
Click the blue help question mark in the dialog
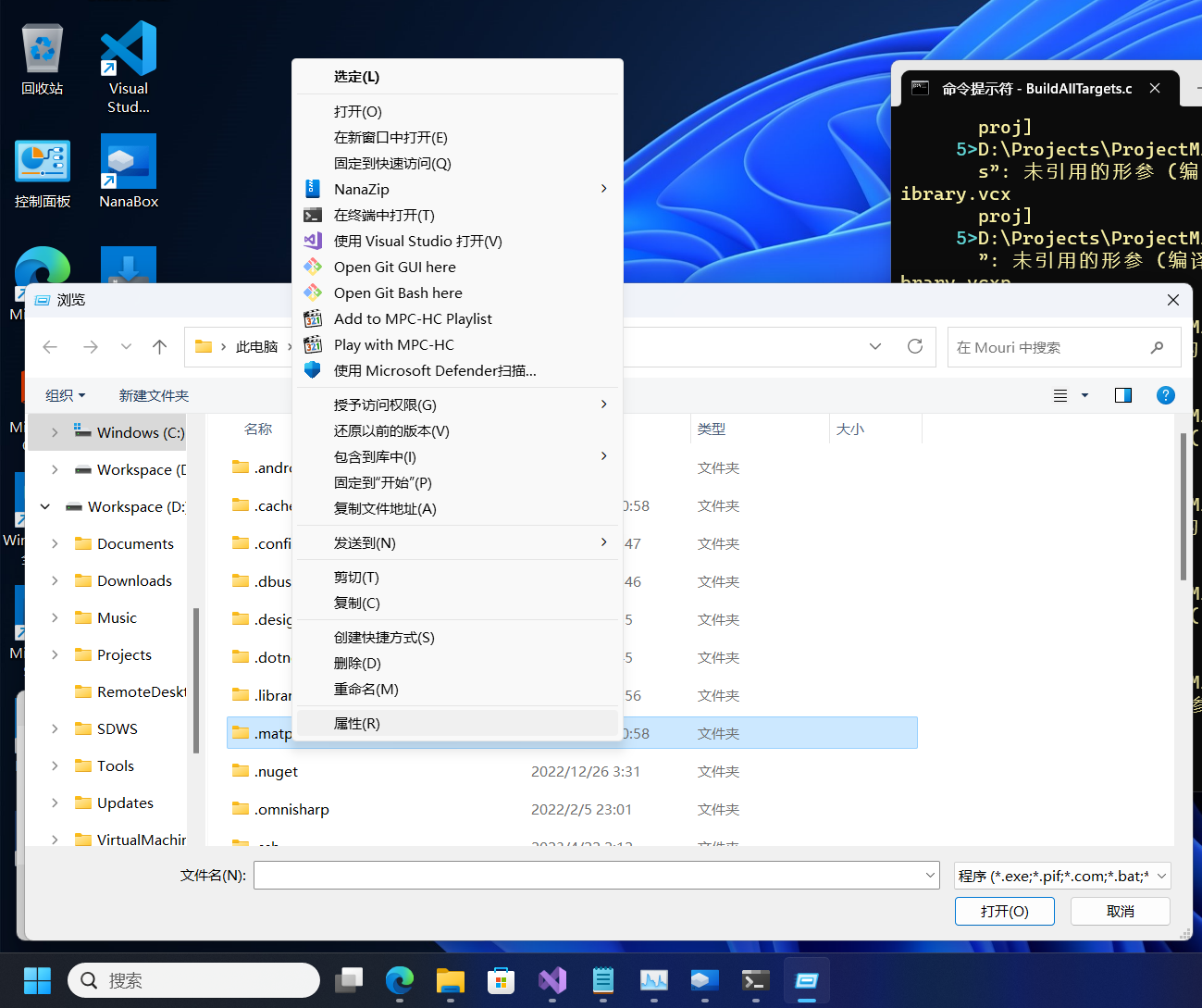[1165, 394]
